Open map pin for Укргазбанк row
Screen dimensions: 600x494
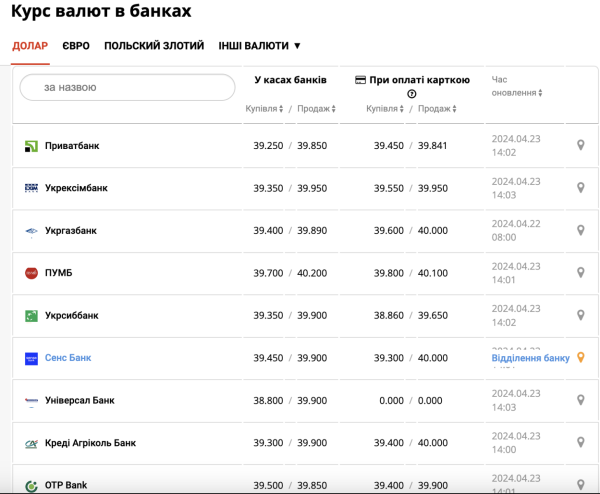(580, 230)
